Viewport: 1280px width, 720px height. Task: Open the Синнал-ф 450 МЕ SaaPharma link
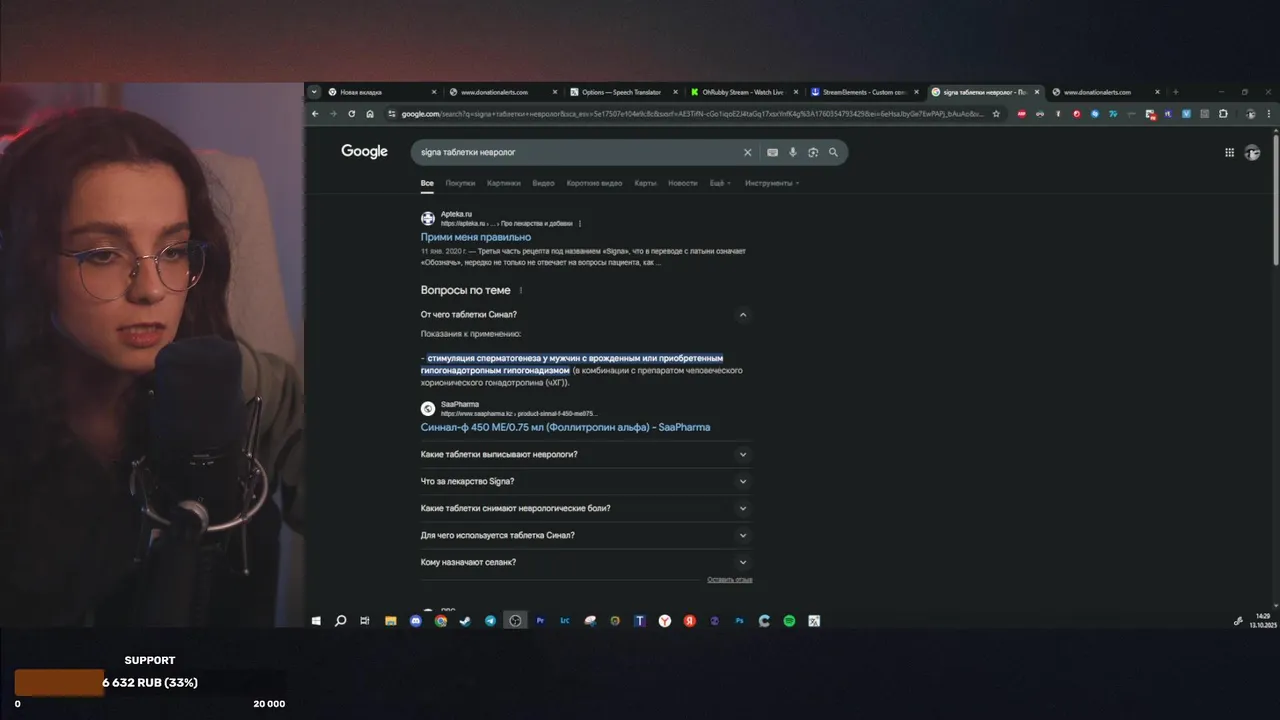pyautogui.click(x=565, y=427)
